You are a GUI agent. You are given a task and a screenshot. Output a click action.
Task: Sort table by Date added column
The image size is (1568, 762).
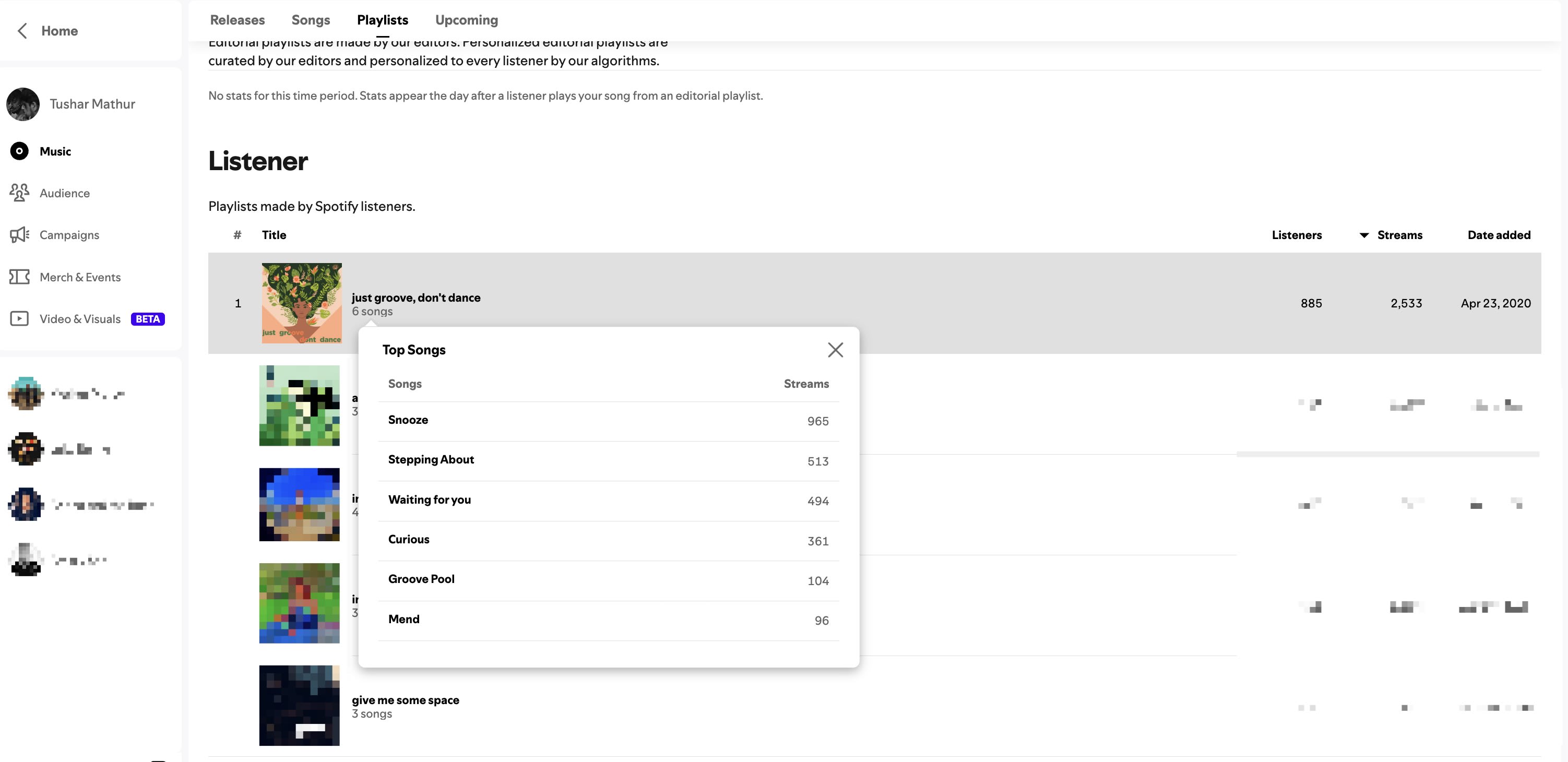click(x=1499, y=235)
